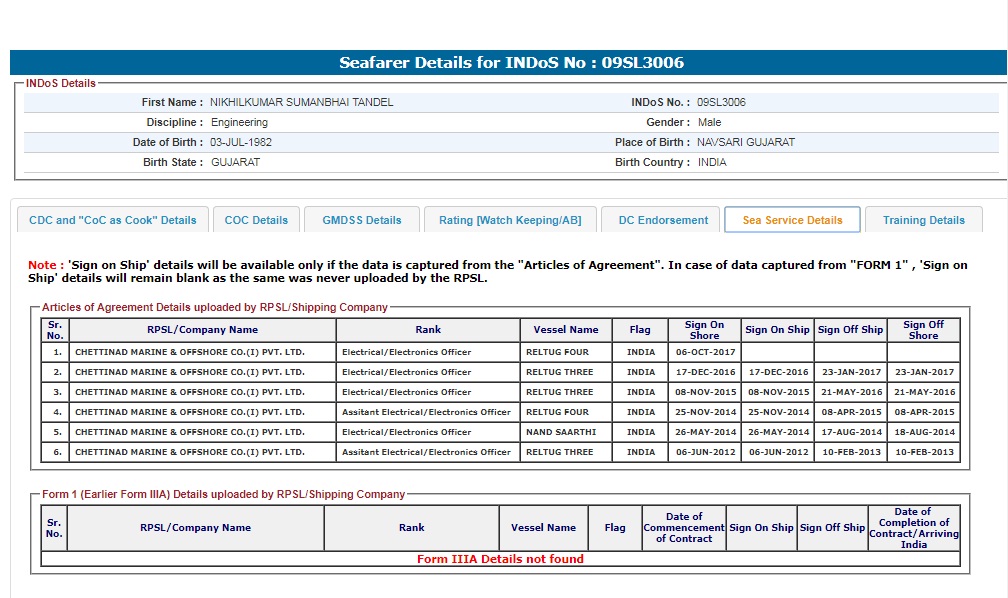Viewport: 1008px width, 598px height.
Task: Select the Rating [Watch Keeping/AB] tab
Action: [510, 220]
